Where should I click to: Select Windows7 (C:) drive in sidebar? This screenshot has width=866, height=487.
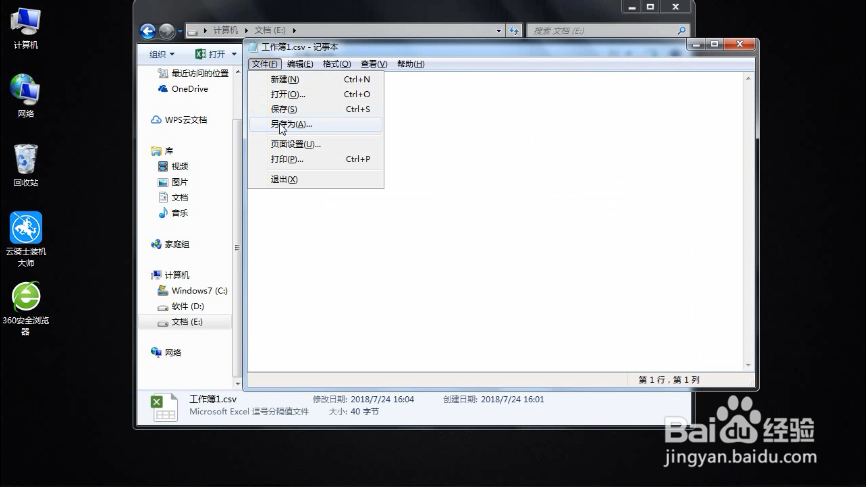(x=192, y=290)
